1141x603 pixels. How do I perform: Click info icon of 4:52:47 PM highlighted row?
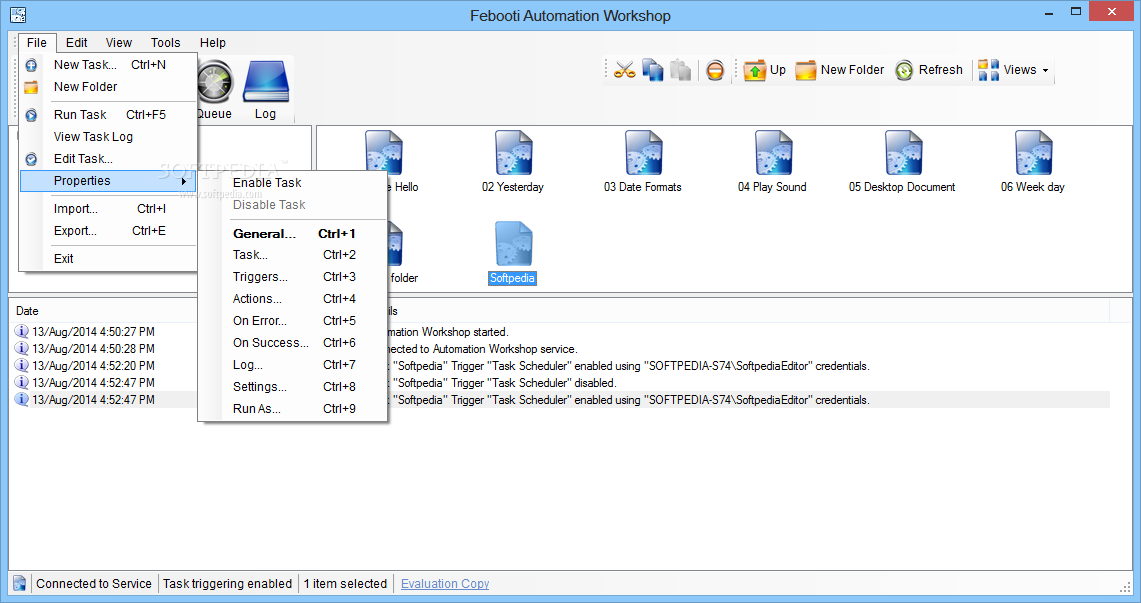coord(22,399)
